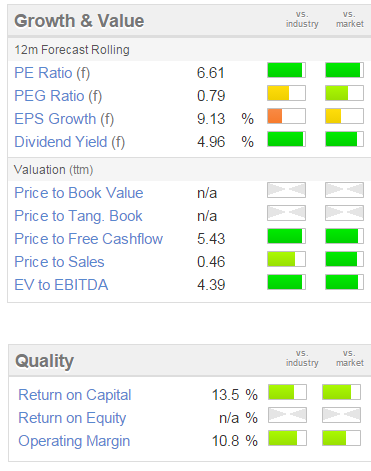Open the PE Ratio (f) link
This screenshot has width=371, height=471.
tap(52, 73)
